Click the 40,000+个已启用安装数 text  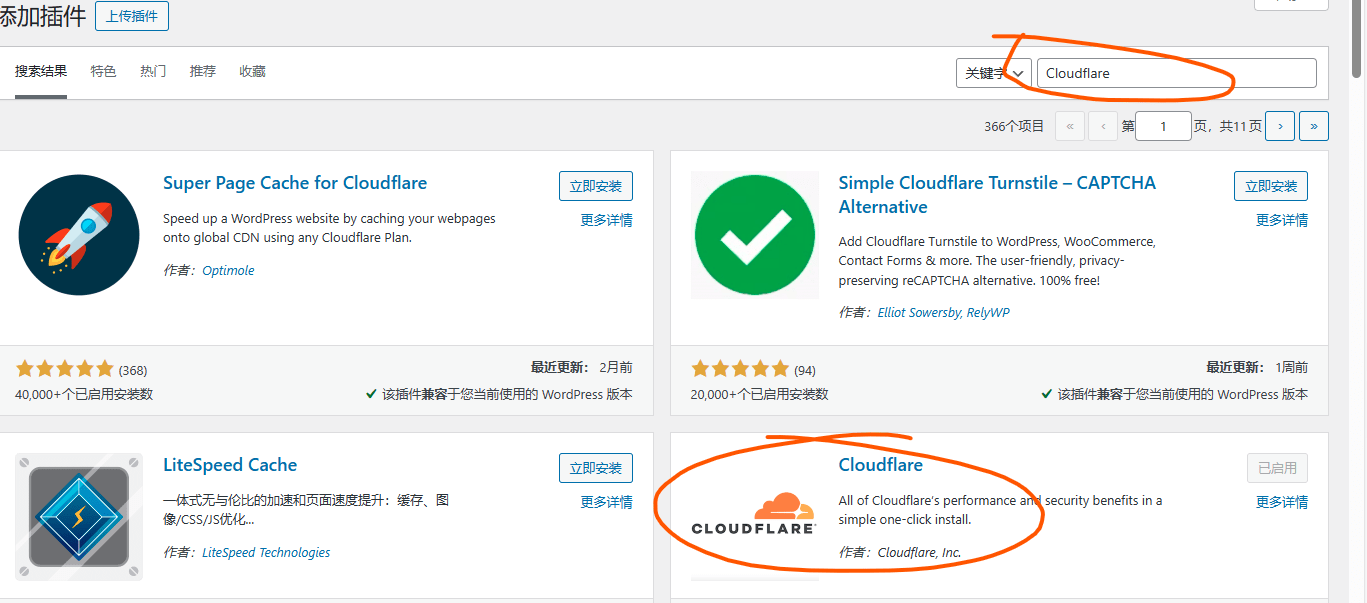click(84, 394)
